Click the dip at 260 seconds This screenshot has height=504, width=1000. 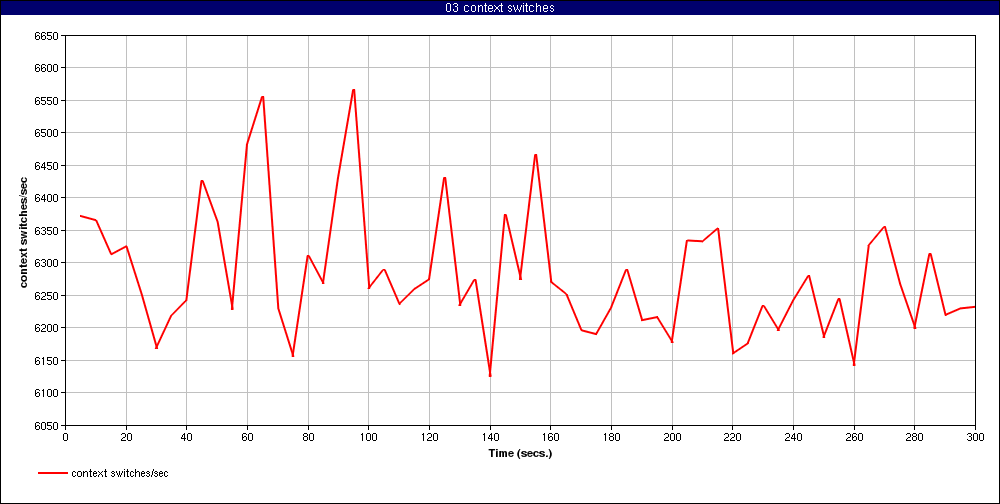point(854,364)
